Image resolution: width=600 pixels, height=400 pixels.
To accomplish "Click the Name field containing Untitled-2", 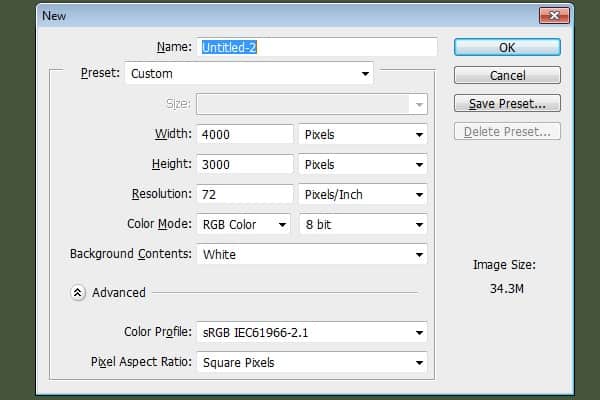I will coord(317,47).
